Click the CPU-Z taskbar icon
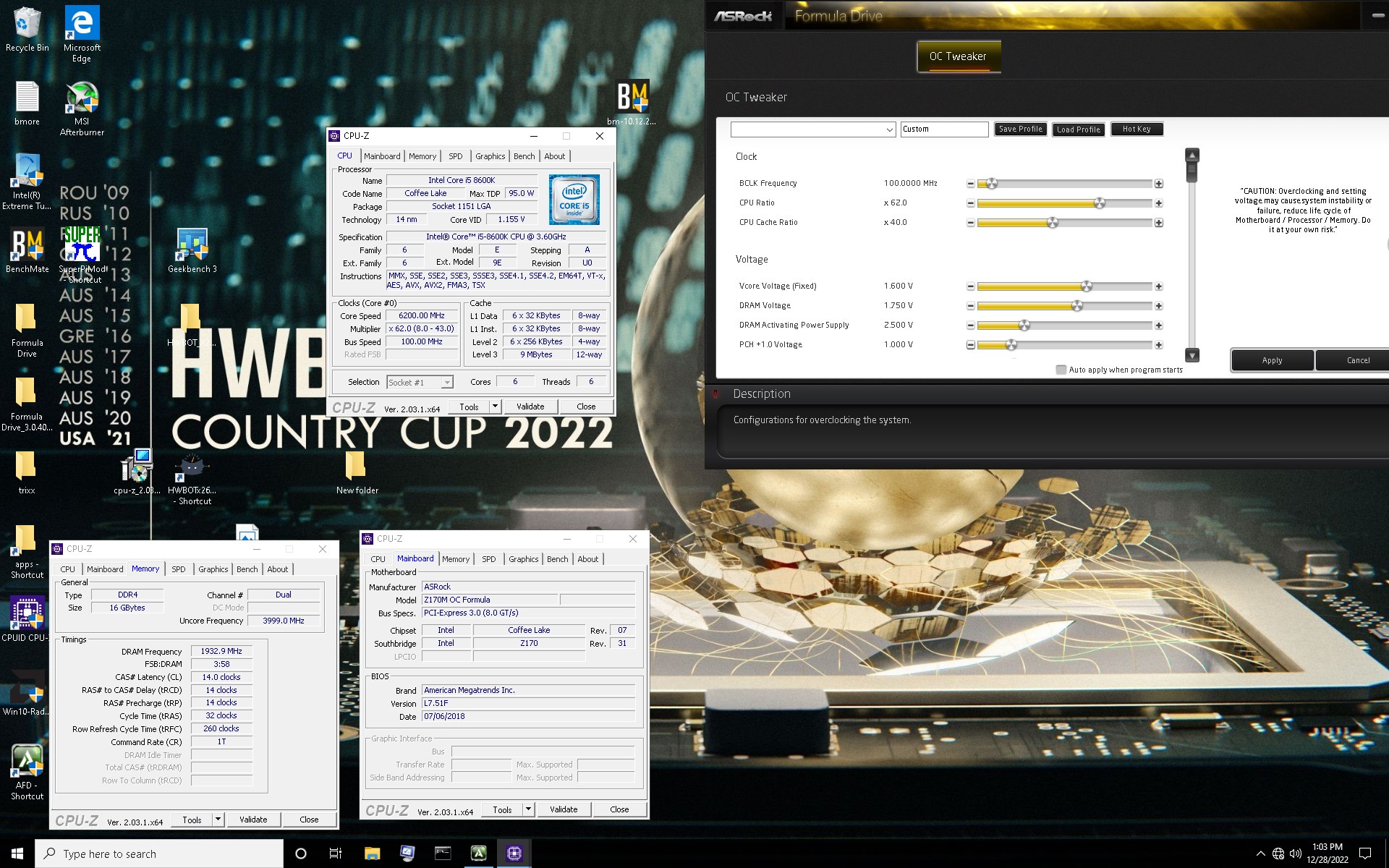1389x868 pixels. (514, 854)
